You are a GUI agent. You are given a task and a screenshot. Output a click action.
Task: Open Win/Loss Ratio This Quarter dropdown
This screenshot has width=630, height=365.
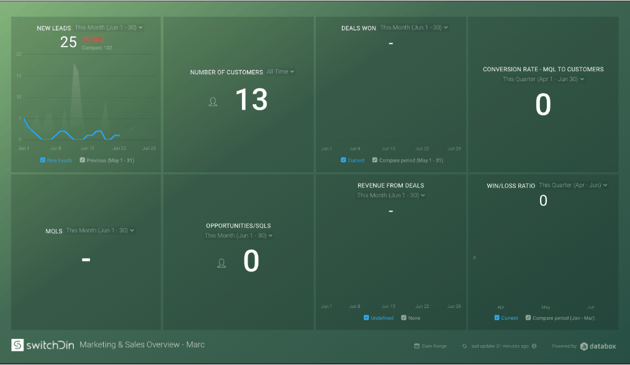pos(573,185)
